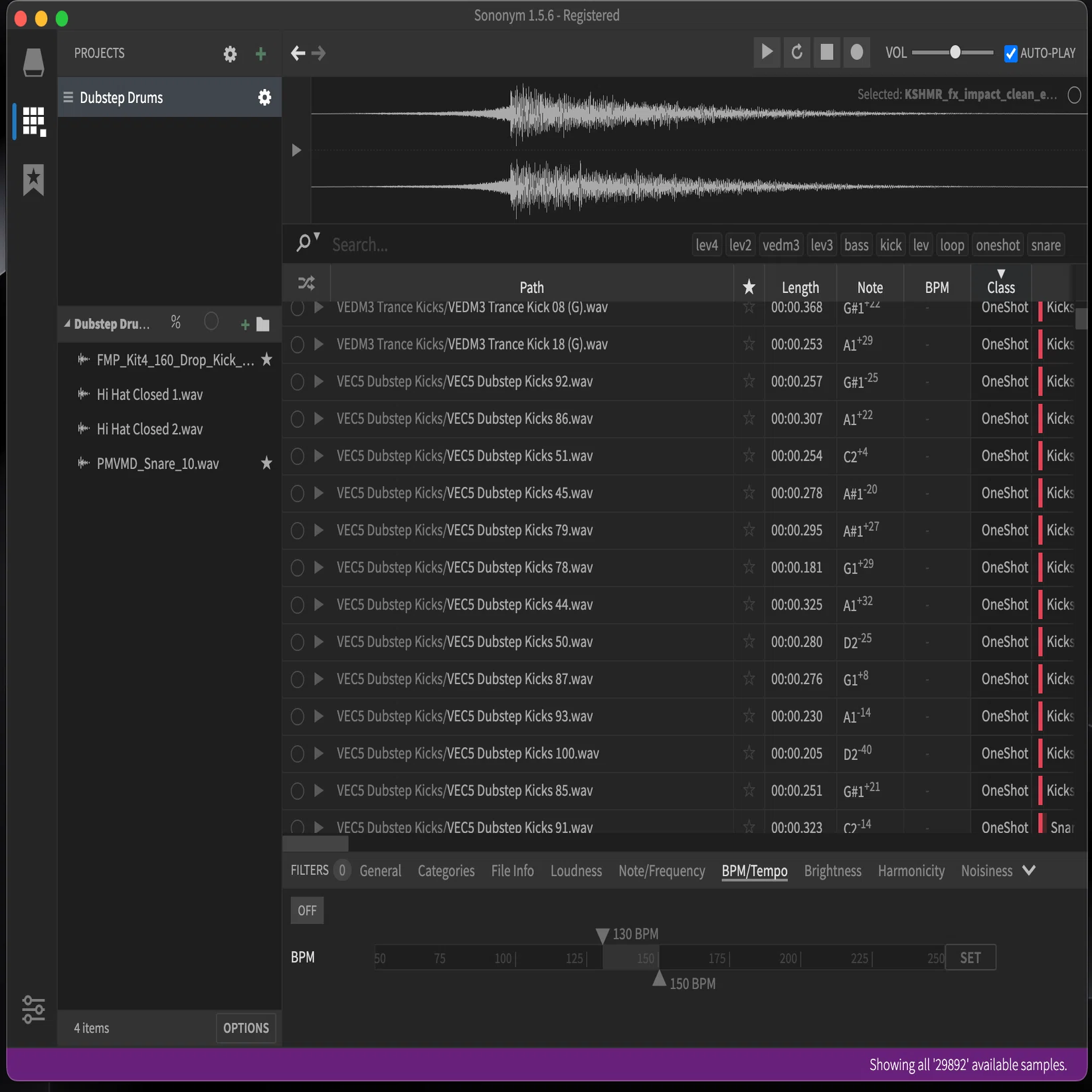Image resolution: width=1092 pixels, height=1092 pixels.
Task: Expand more filter tabs chevron
Action: pos(1029,870)
